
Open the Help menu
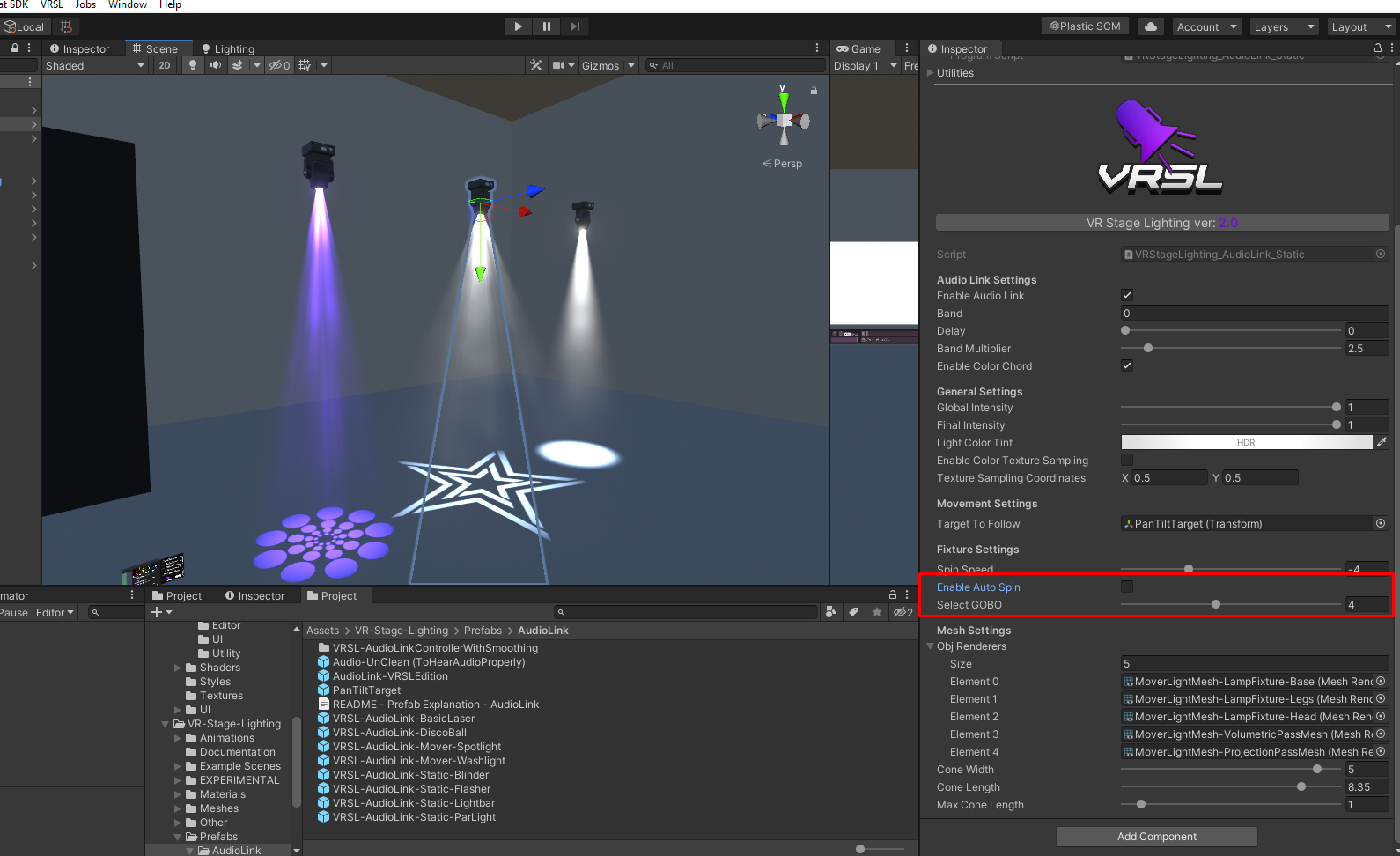pos(170,5)
